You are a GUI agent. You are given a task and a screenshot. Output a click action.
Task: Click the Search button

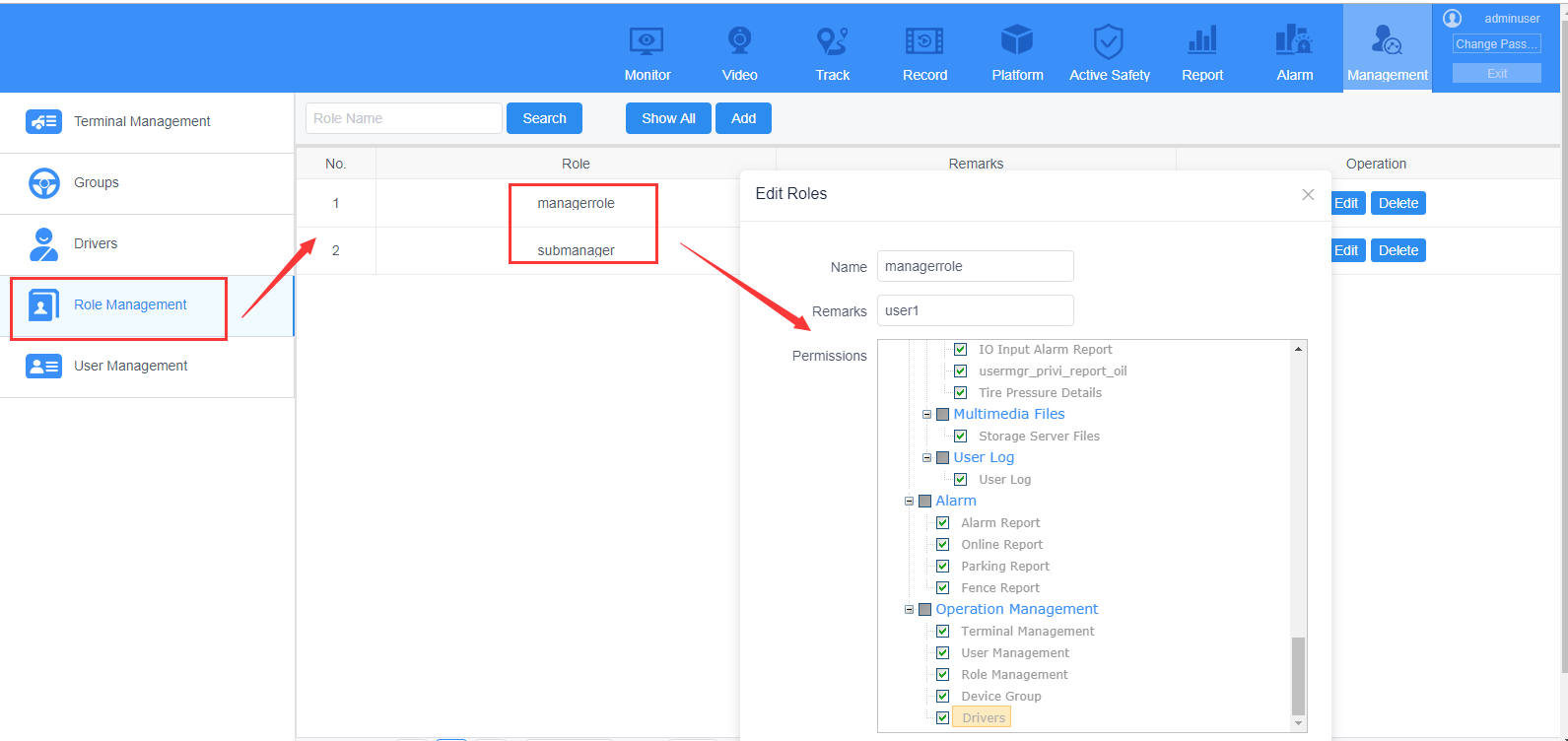(x=544, y=118)
